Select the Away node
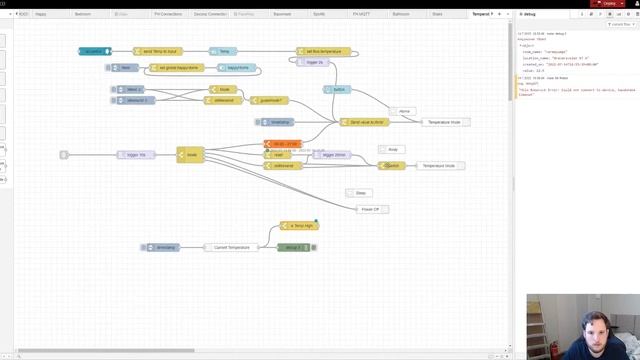640x360 pixels. click(x=392, y=149)
